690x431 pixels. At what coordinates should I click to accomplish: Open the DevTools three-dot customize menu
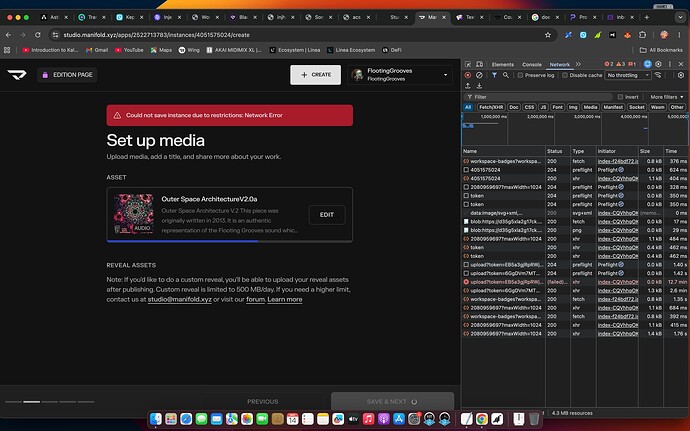[670, 64]
